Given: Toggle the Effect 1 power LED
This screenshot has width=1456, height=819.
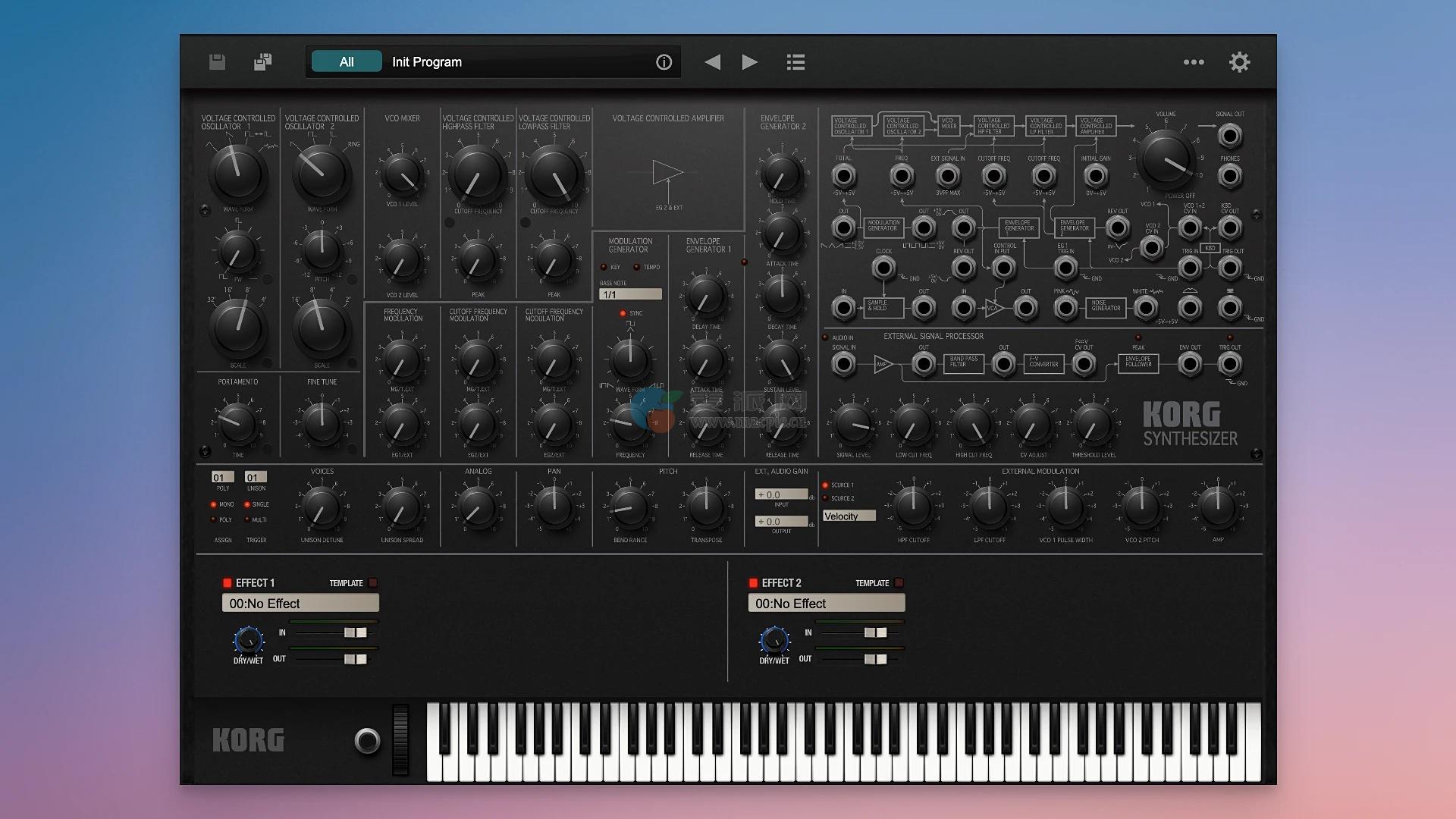Looking at the screenshot, I should tap(227, 583).
